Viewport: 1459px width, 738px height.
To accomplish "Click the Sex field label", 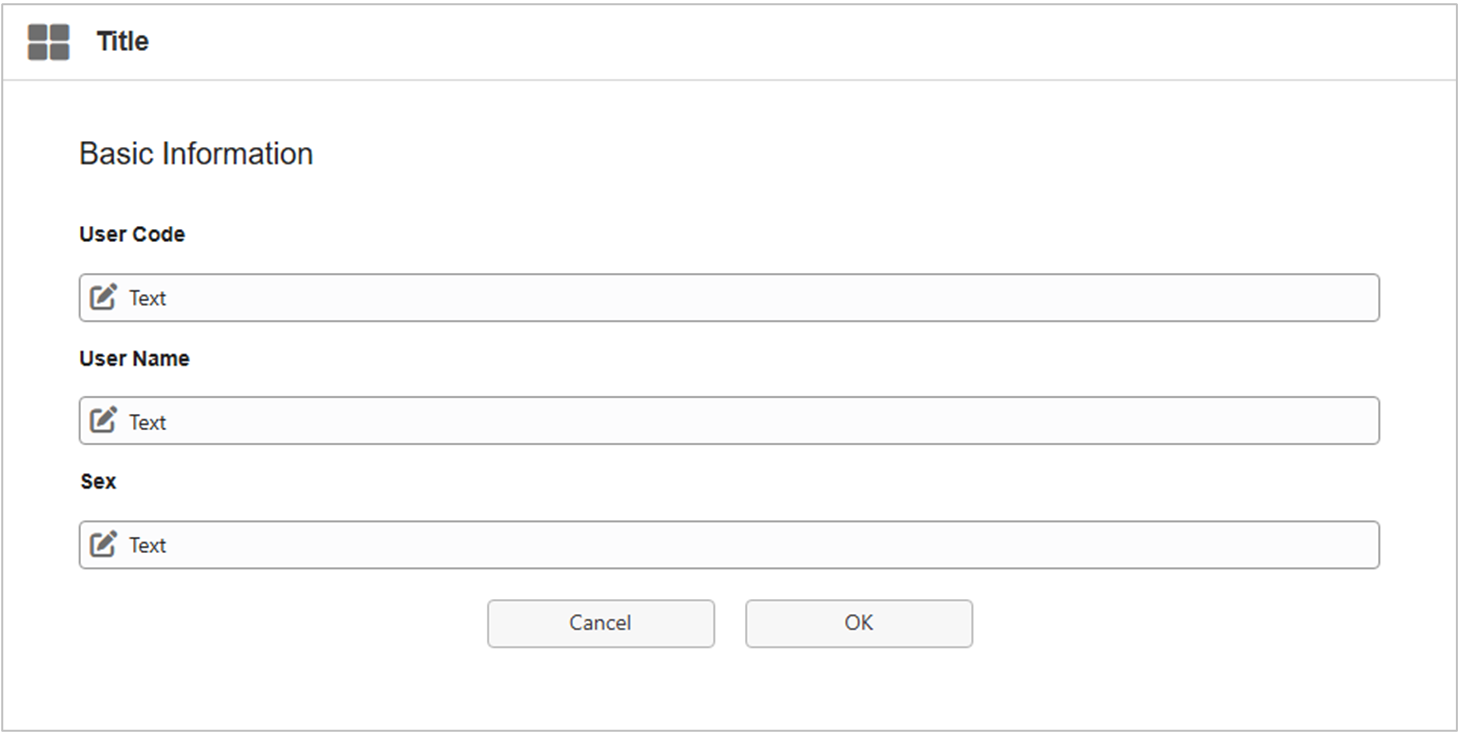I will (x=98, y=481).
